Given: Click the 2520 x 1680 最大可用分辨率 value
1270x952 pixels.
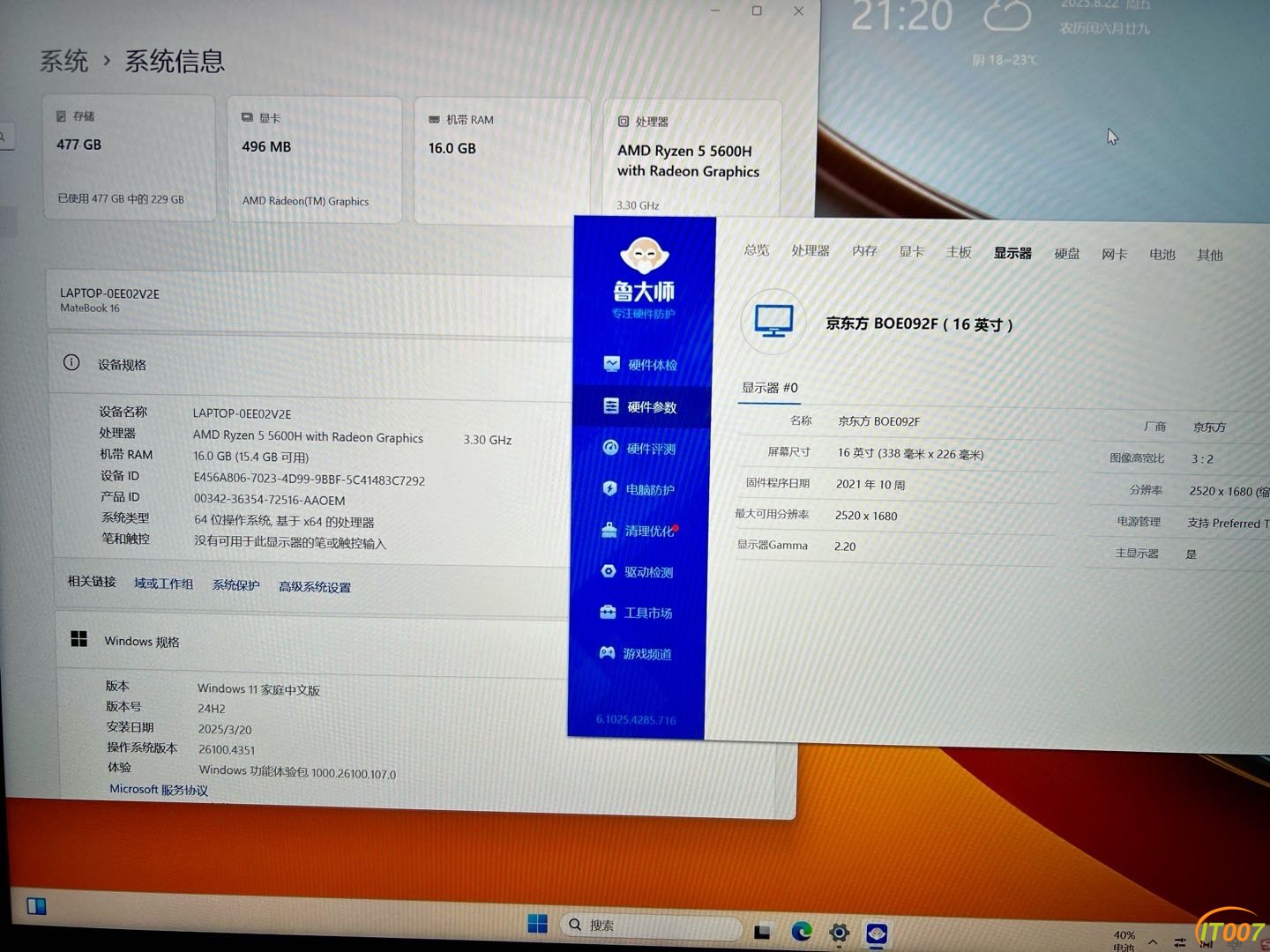Looking at the screenshot, I should click(x=866, y=516).
